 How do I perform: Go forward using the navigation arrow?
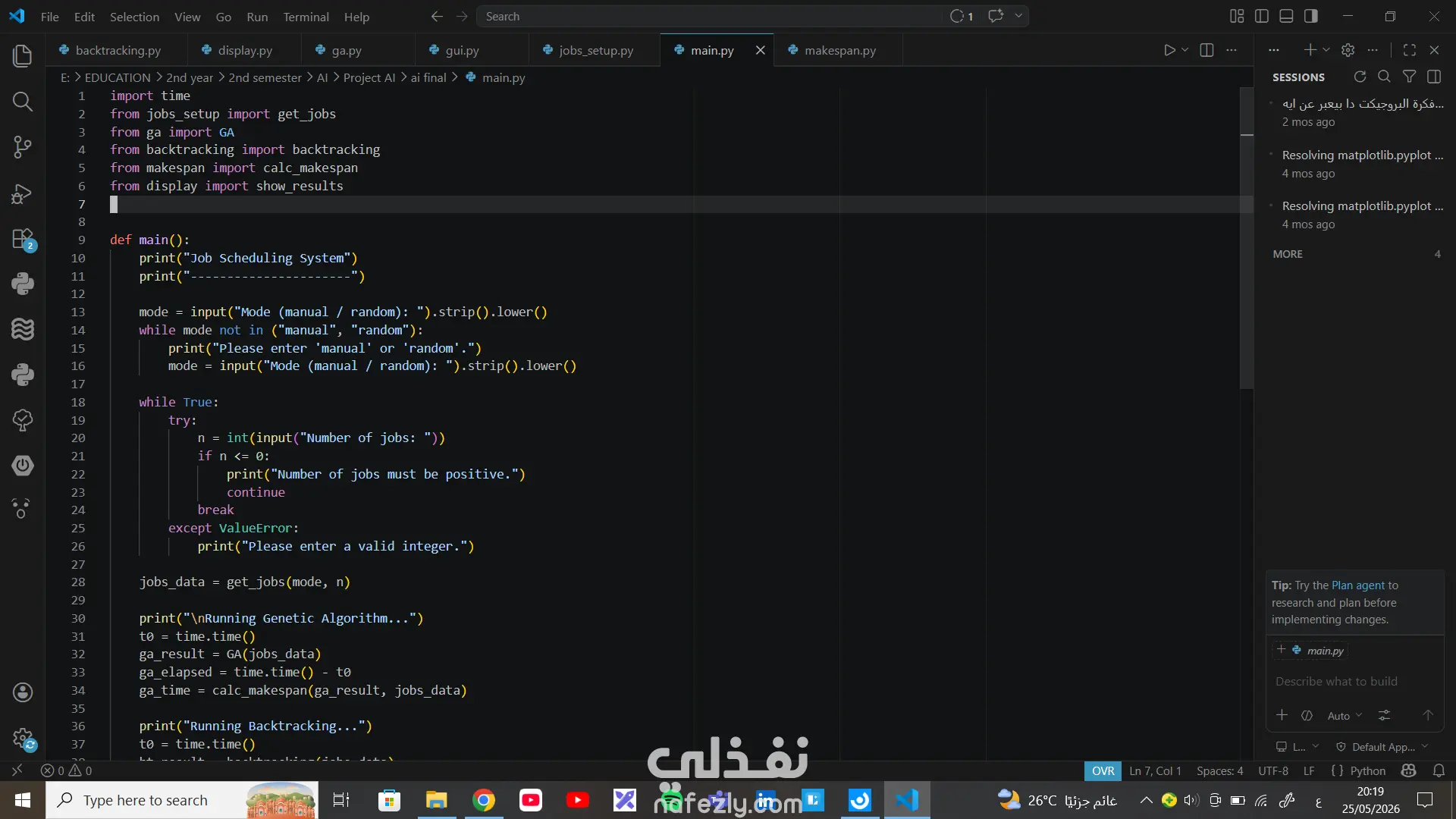[462, 17]
